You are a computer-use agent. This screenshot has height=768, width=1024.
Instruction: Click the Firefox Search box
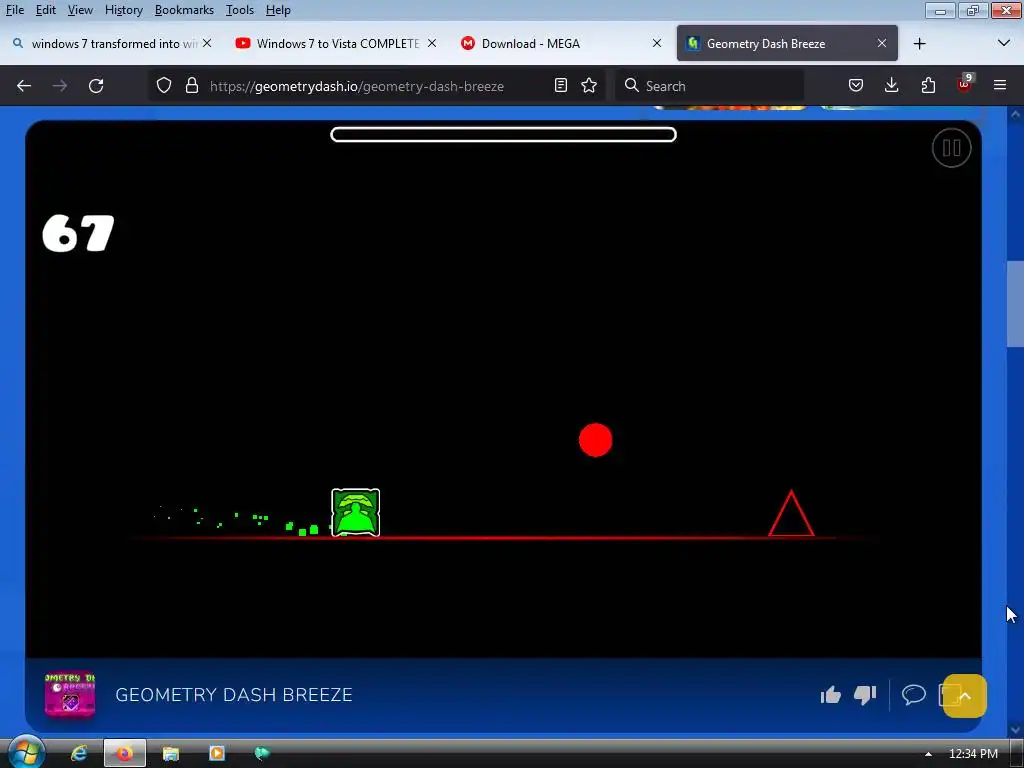click(710, 86)
